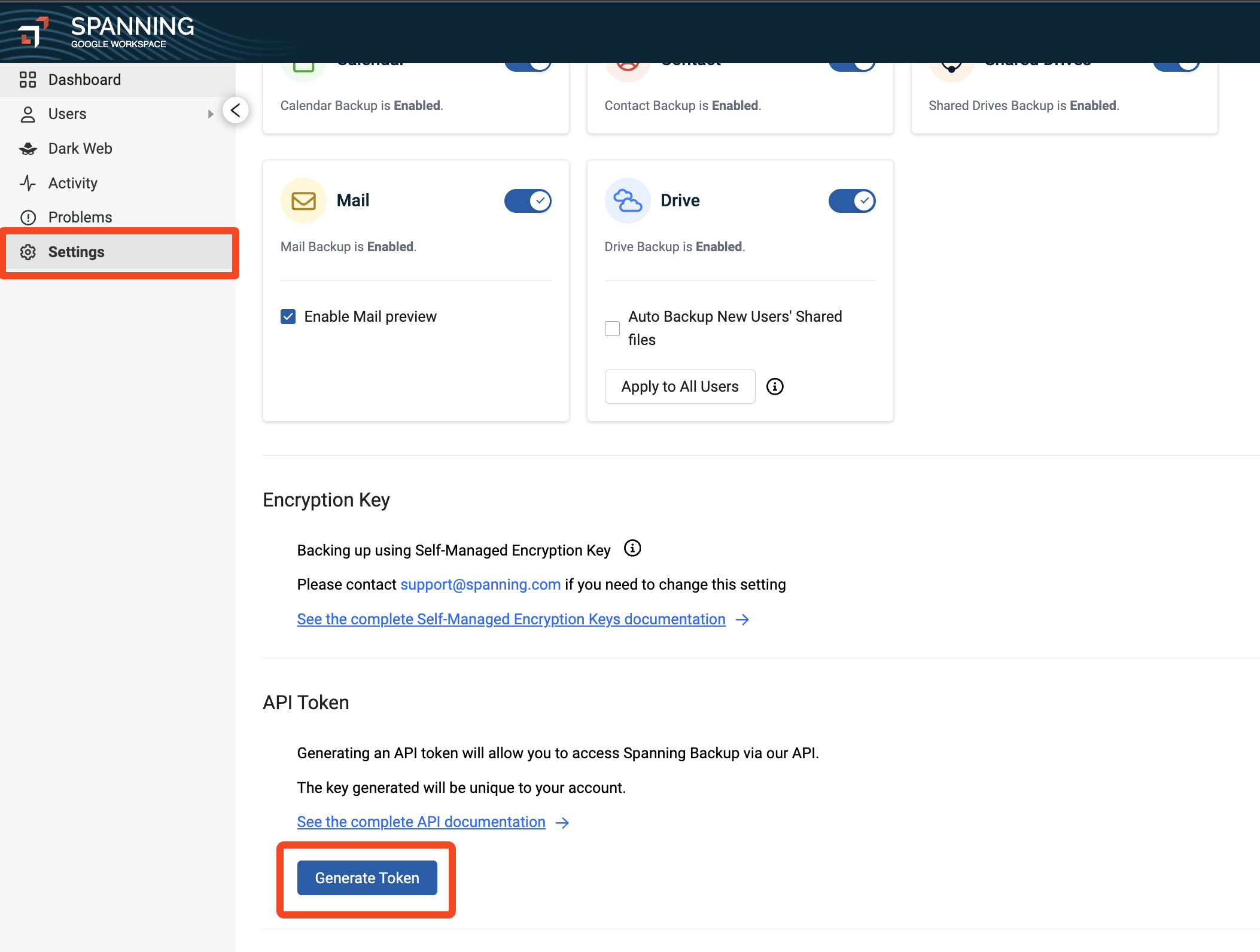
Task: Click Apply to All Users button
Action: (680, 387)
